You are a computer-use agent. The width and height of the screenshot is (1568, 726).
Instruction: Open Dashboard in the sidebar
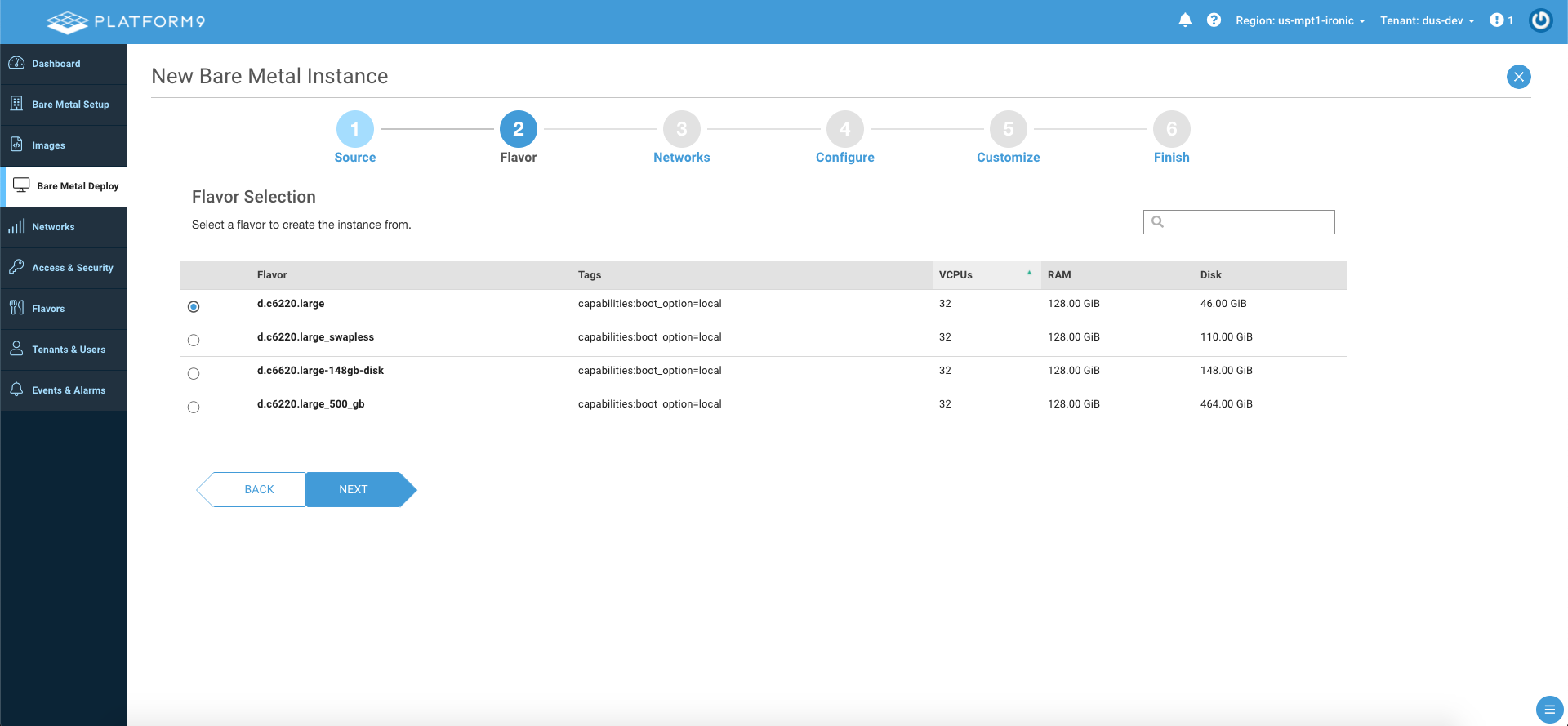point(64,64)
